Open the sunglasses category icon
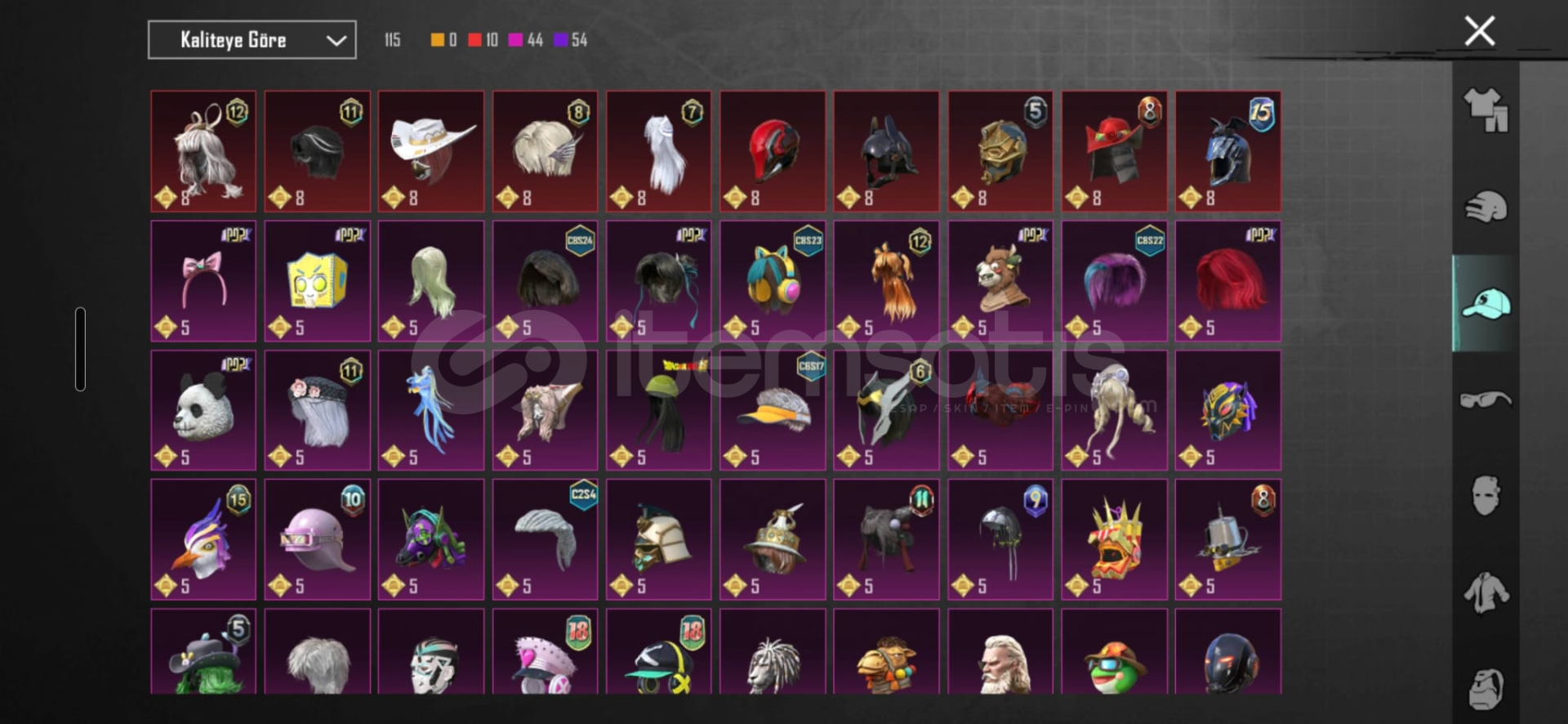The height and width of the screenshot is (724, 1568). pyautogui.click(x=1486, y=400)
